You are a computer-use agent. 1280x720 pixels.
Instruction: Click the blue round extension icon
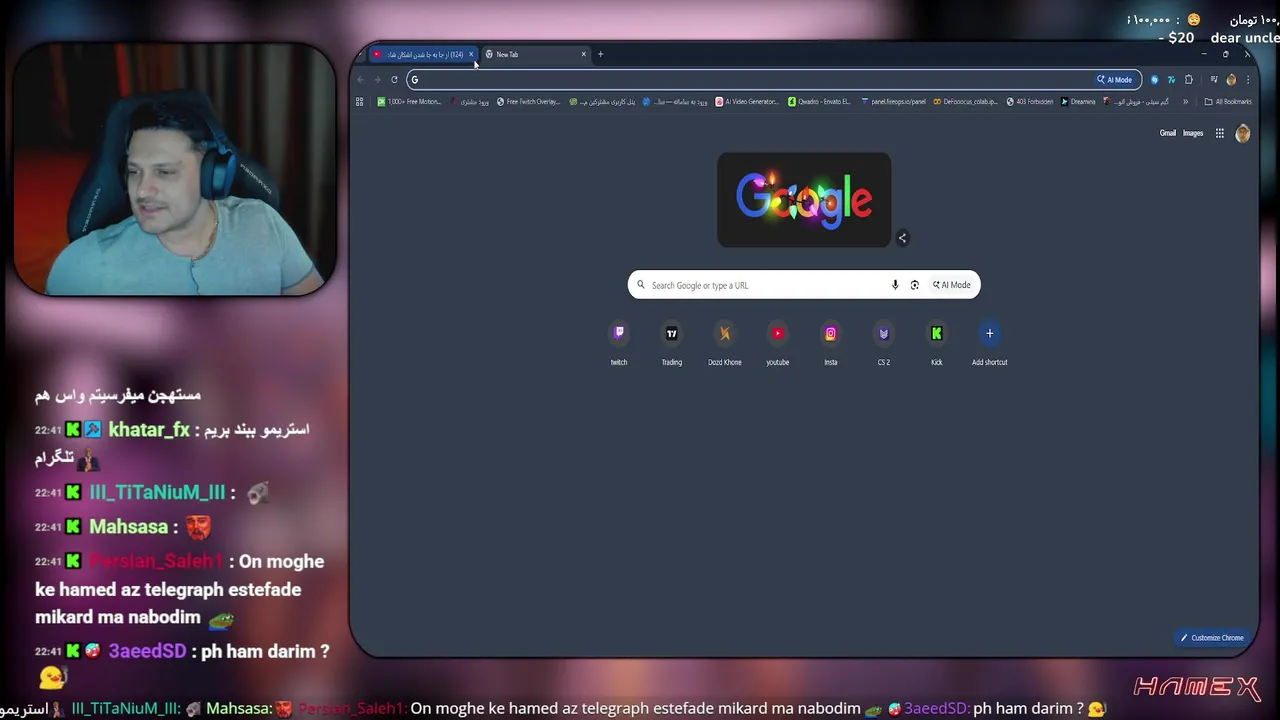1155,80
